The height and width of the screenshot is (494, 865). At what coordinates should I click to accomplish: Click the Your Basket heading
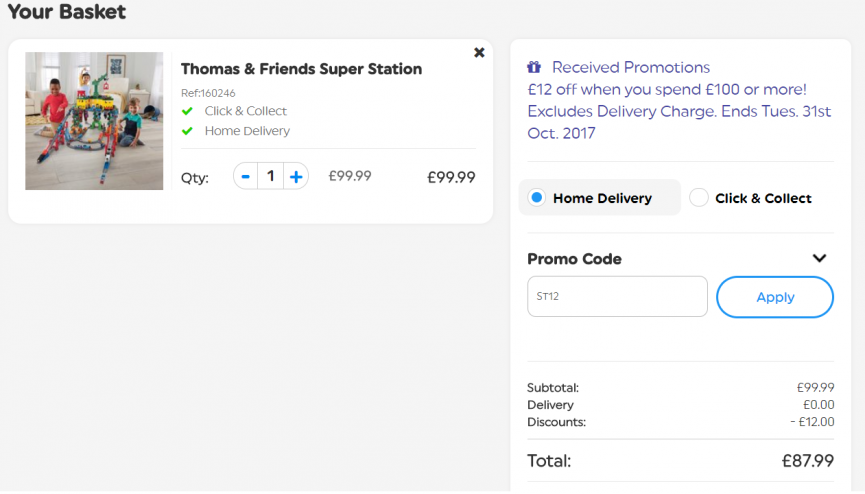coord(67,12)
